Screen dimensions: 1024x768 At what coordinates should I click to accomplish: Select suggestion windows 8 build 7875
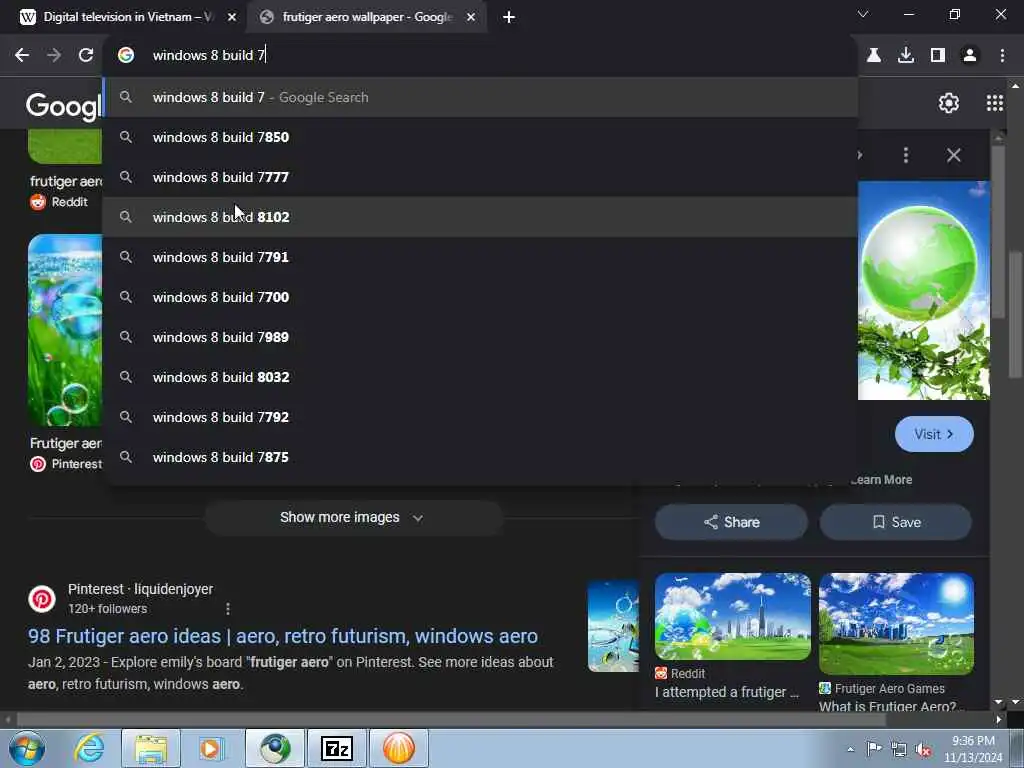coord(480,457)
